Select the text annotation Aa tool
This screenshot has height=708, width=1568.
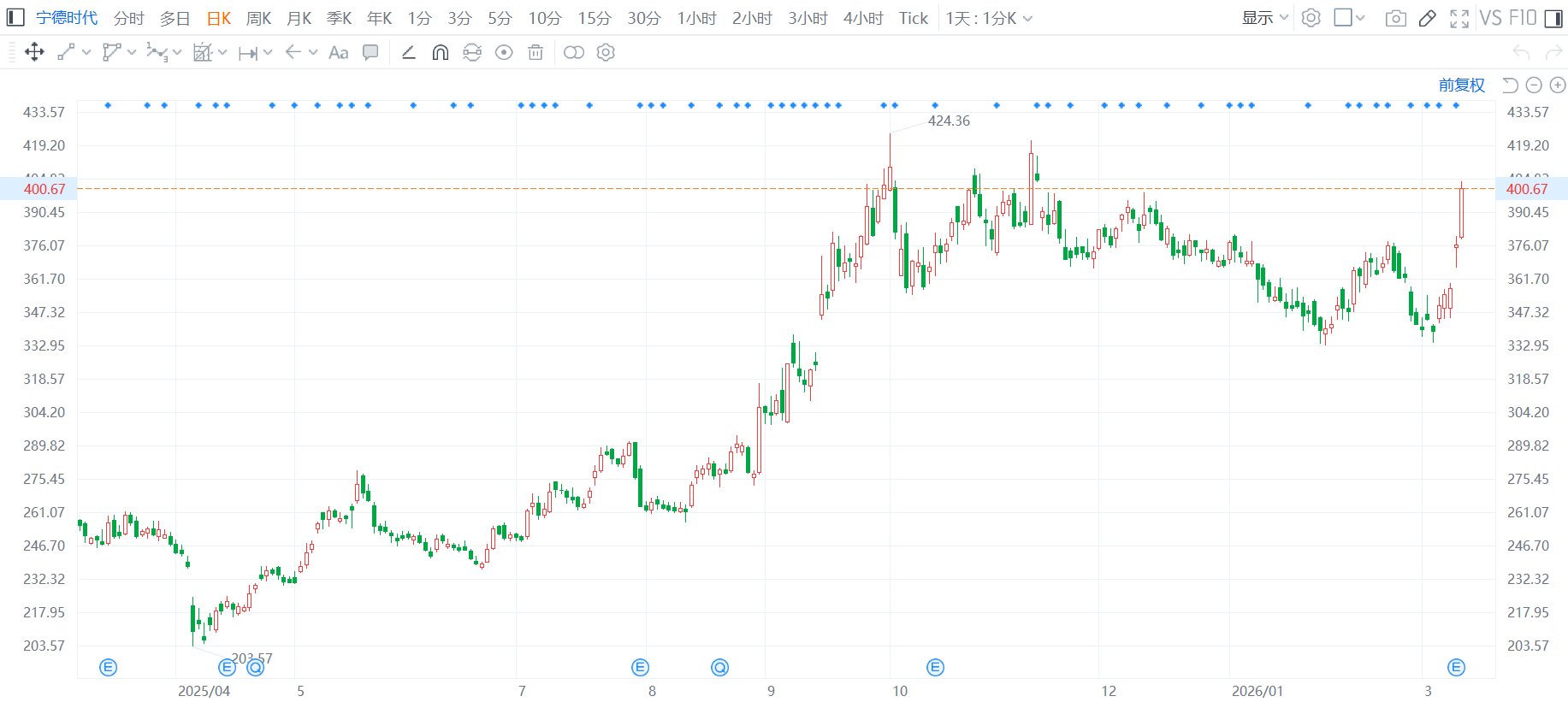click(339, 52)
